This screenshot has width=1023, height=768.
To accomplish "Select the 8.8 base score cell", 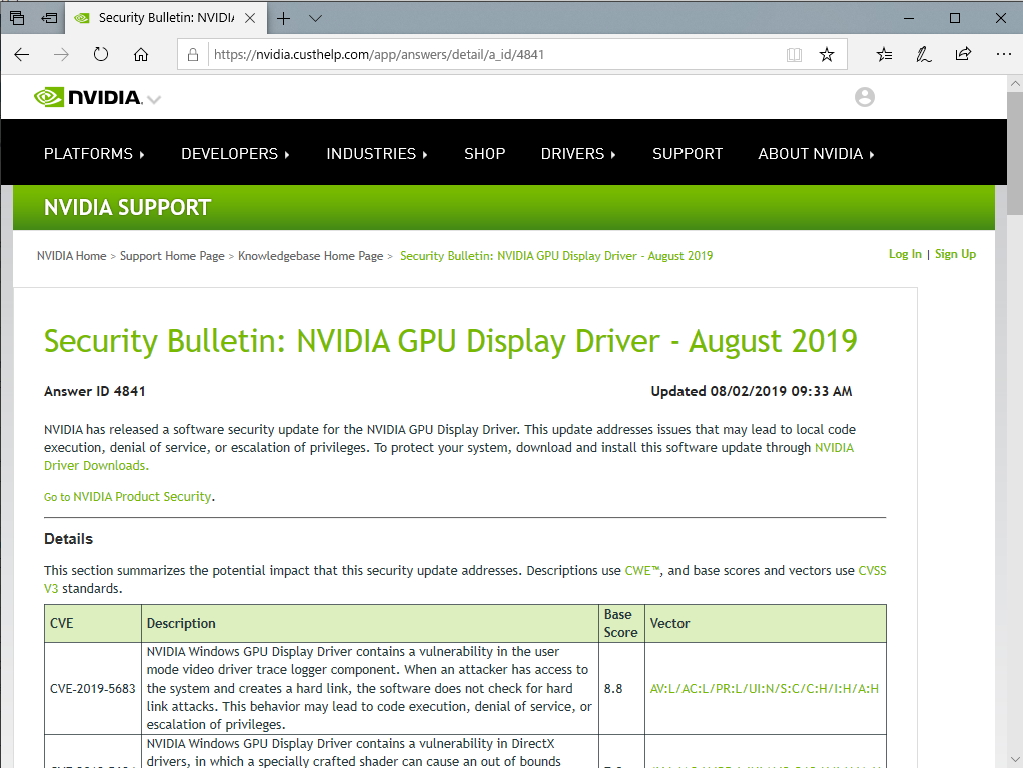I will pyautogui.click(x=621, y=688).
